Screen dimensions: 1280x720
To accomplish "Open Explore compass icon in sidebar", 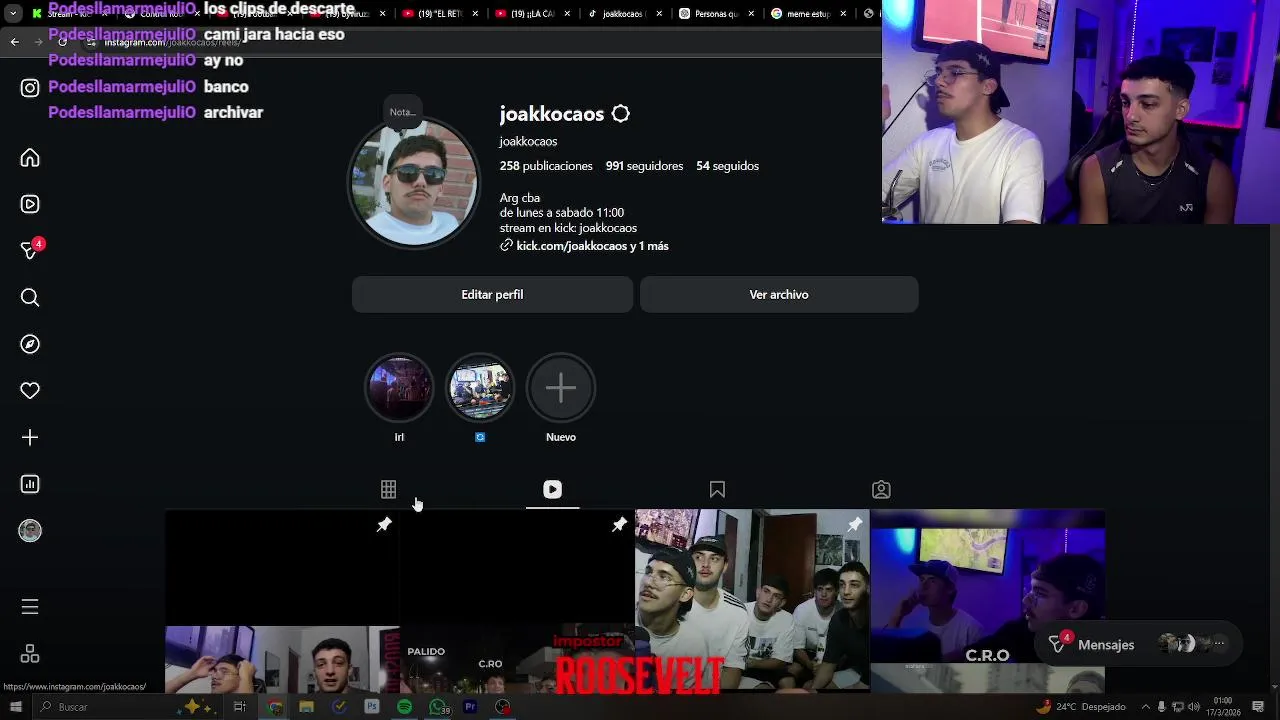I will tap(30, 344).
